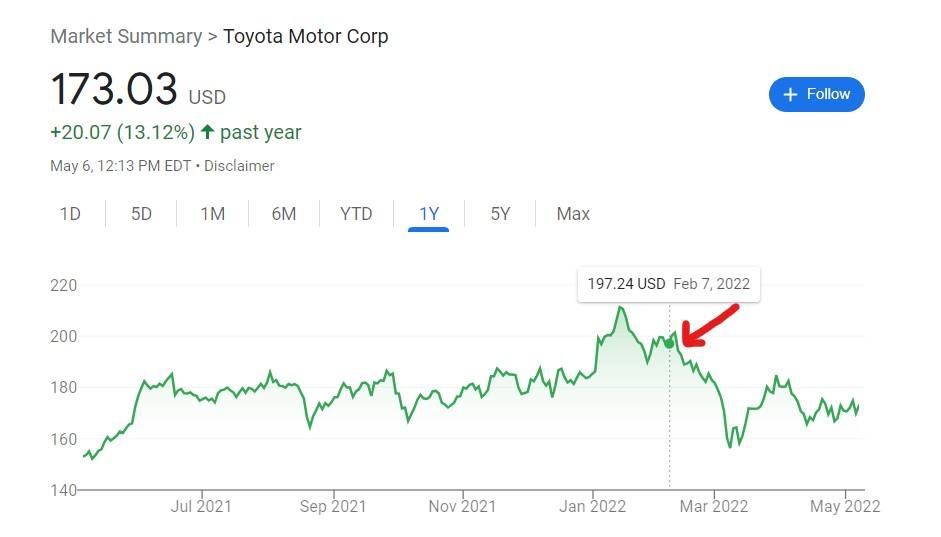Select the active 1Y tab

point(428,214)
